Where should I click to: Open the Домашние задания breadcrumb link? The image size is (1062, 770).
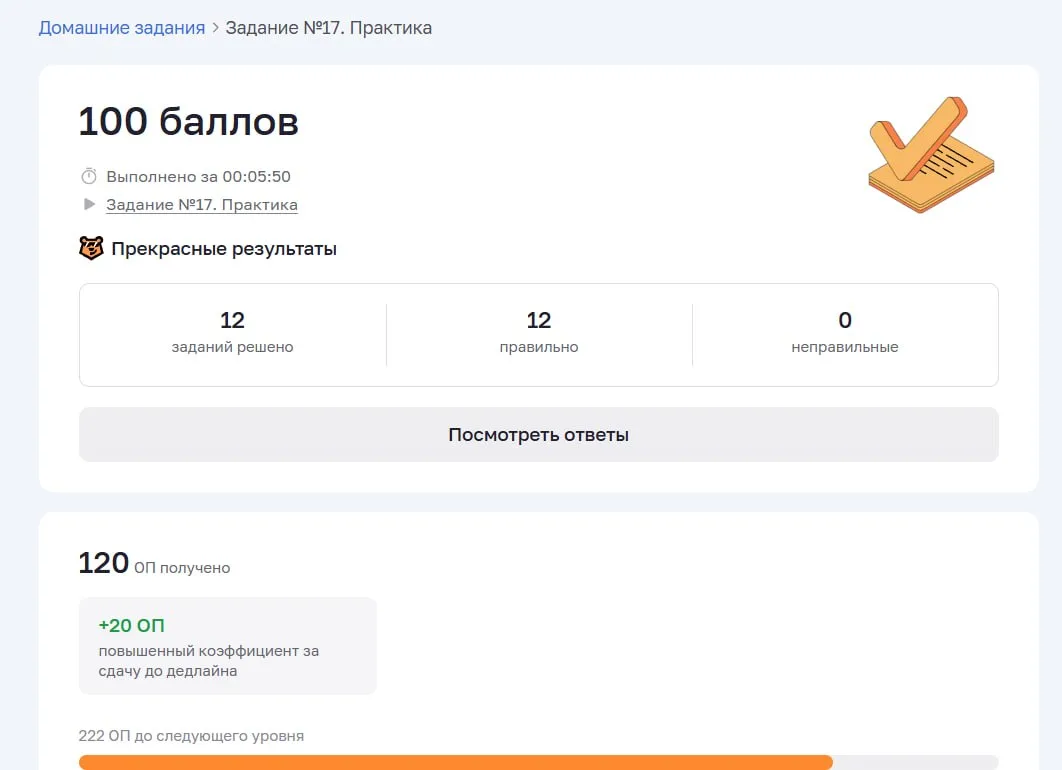122,28
